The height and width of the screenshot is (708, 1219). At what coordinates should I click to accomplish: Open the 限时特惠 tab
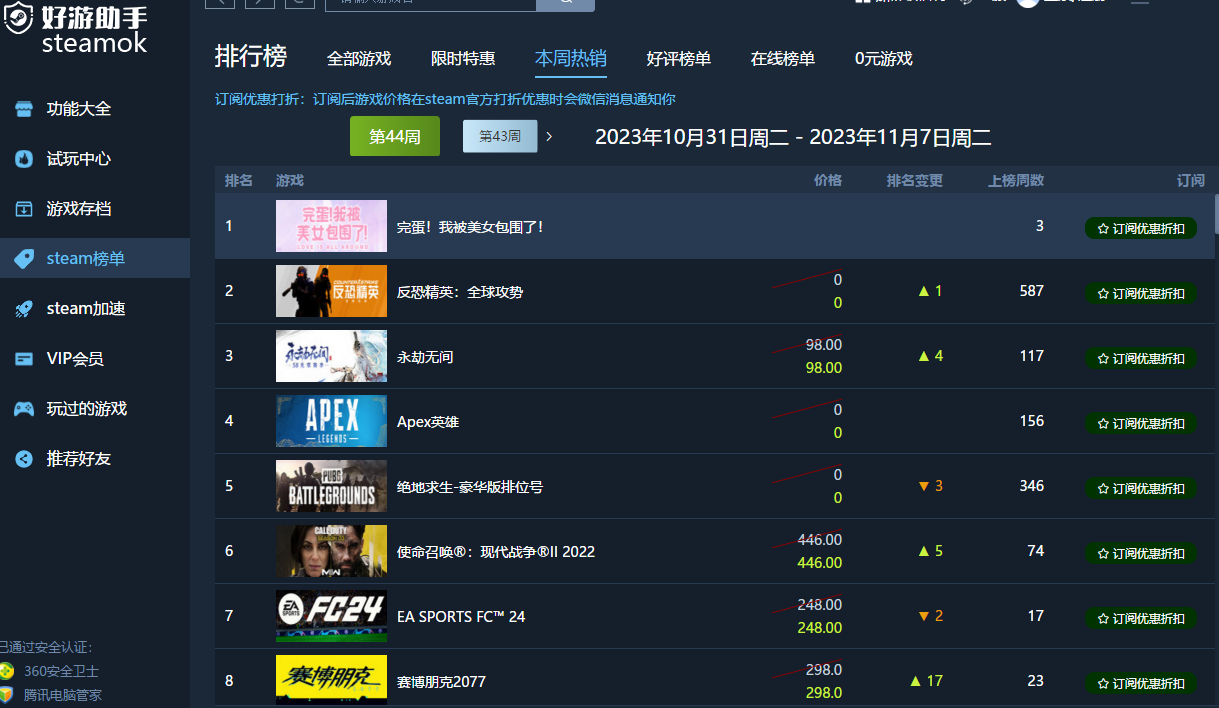click(463, 59)
